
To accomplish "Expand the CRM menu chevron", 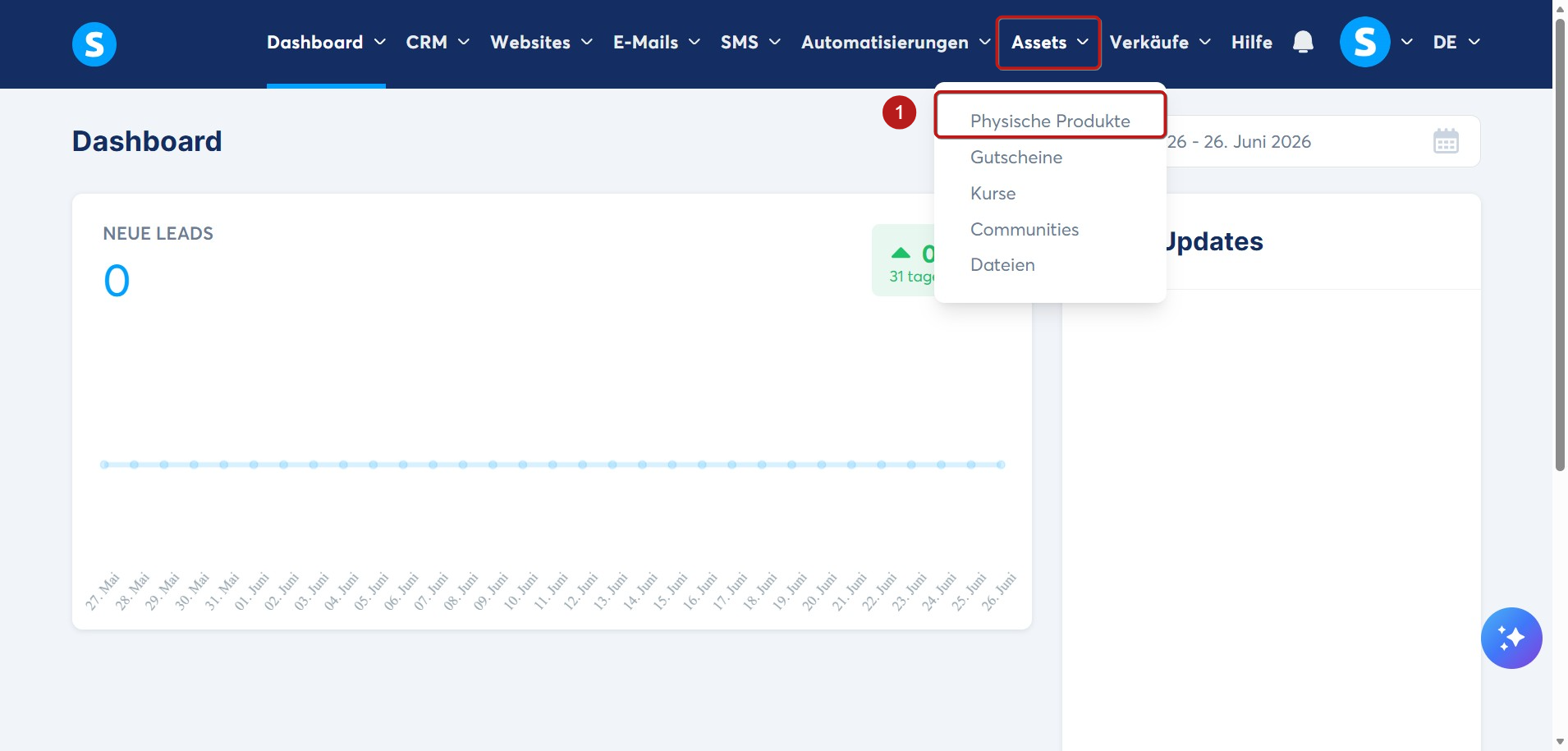I will click(x=464, y=42).
